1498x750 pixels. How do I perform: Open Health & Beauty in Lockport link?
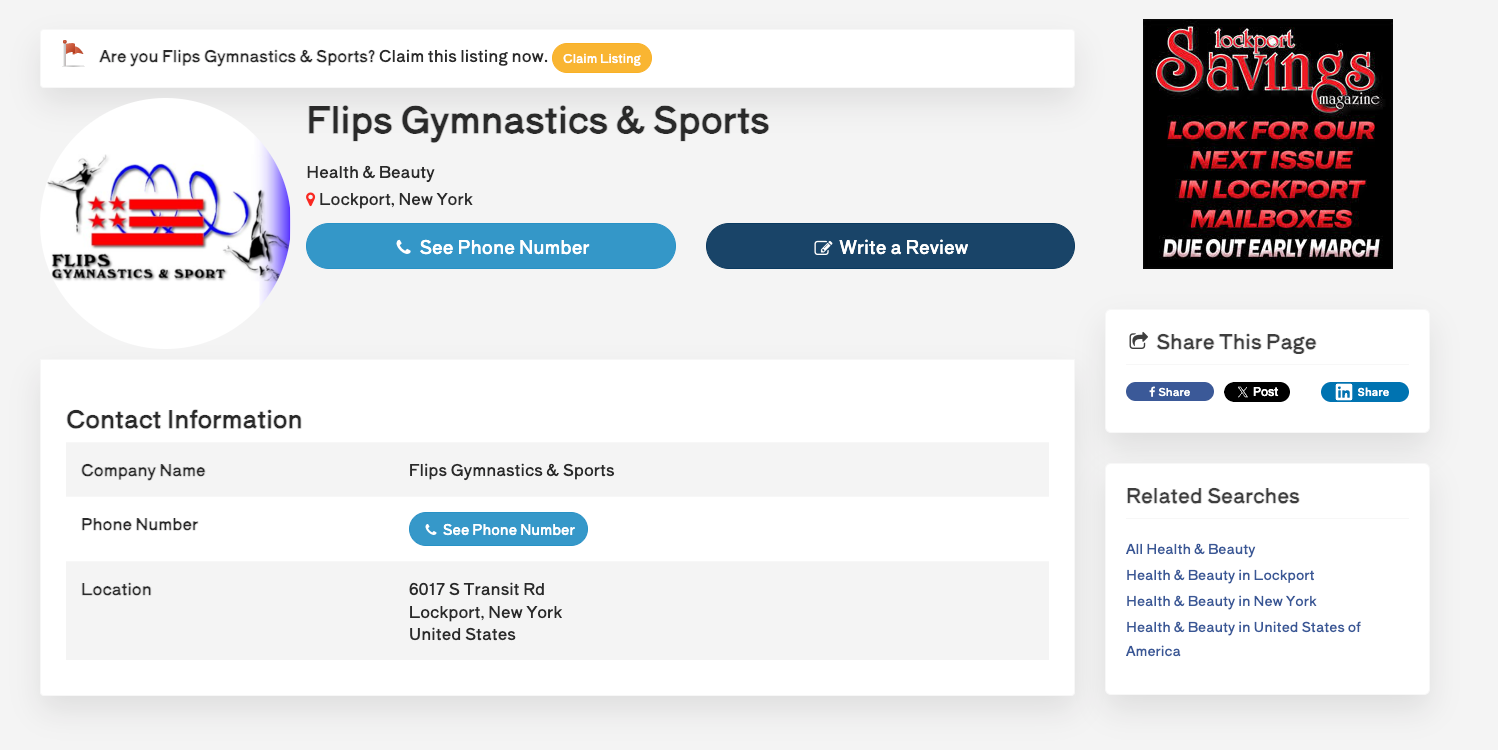(x=1220, y=575)
